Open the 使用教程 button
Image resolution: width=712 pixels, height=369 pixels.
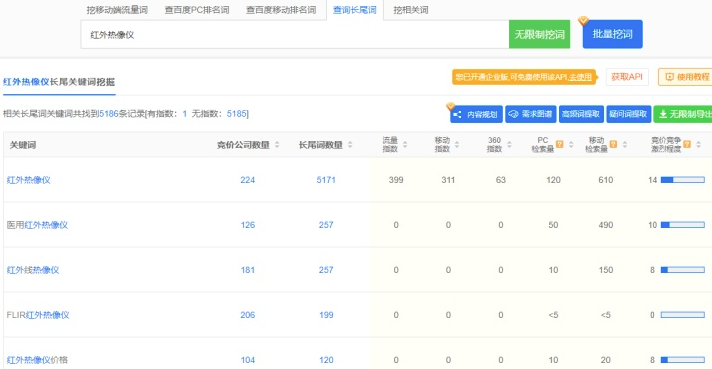click(685, 77)
